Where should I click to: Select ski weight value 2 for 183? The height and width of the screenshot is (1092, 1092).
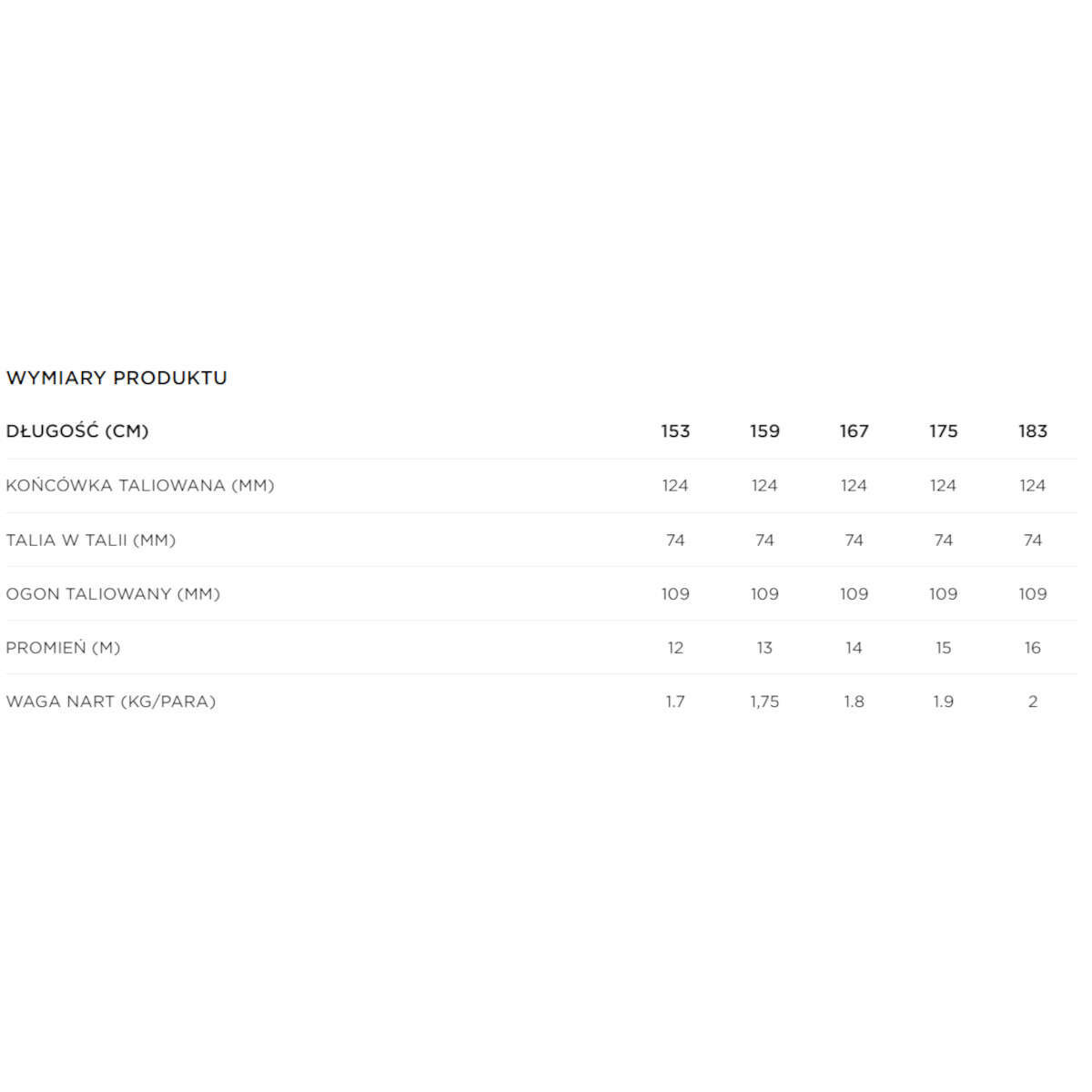click(x=1032, y=702)
